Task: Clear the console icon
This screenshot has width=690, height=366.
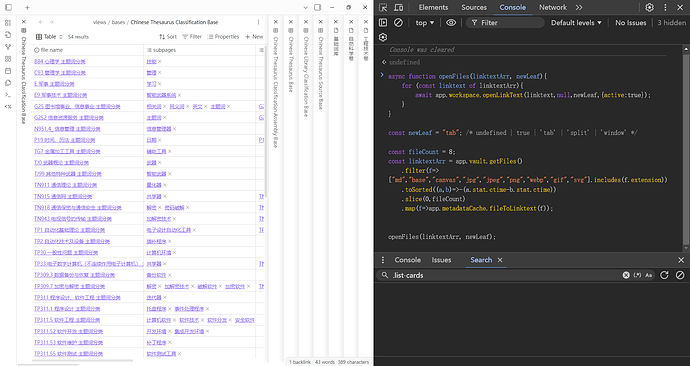Action: (x=398, y=22)
